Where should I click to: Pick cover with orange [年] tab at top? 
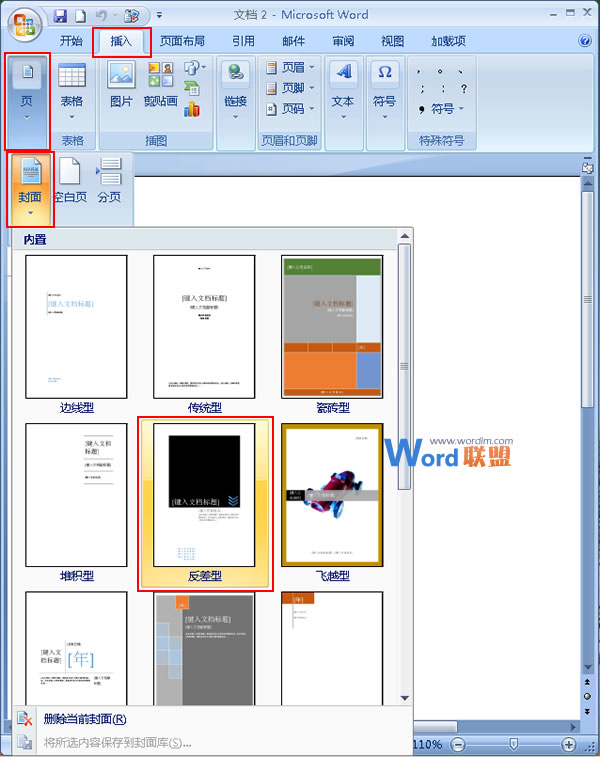tap(332, 648)
